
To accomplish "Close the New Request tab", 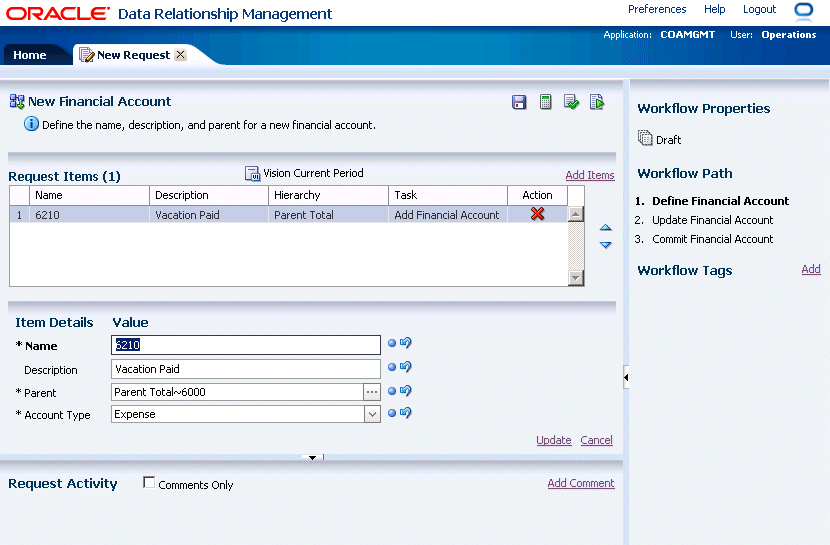I will (x=181, y=54).
